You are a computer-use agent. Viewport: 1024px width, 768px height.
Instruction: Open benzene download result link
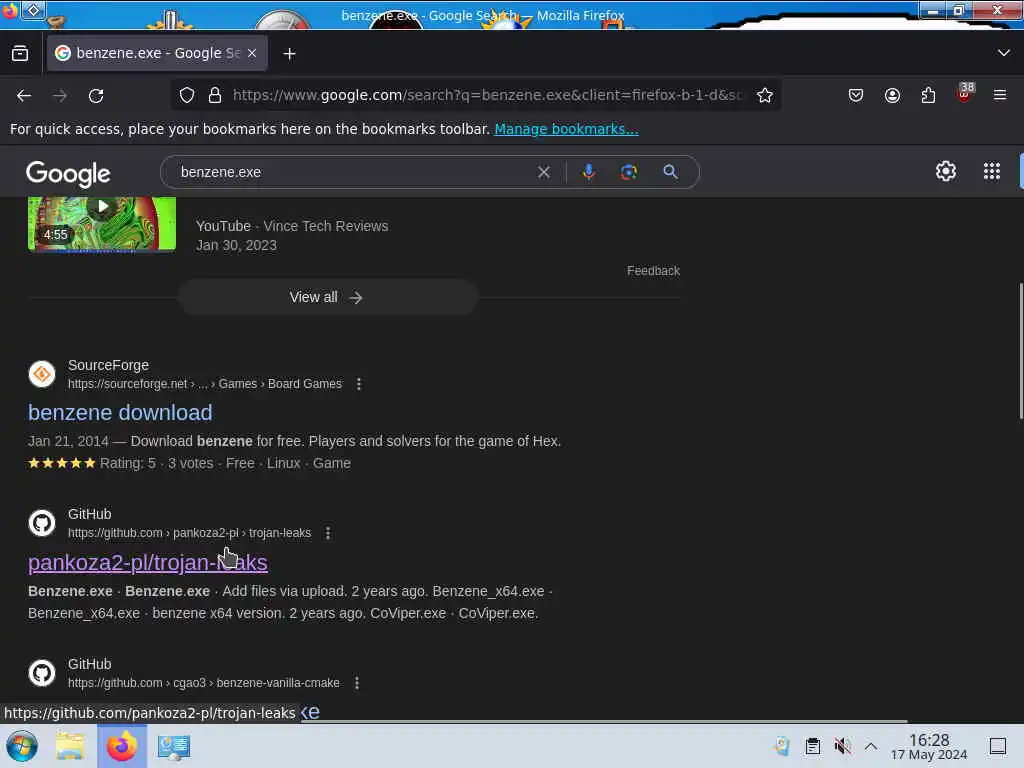[x=120, y=413]
